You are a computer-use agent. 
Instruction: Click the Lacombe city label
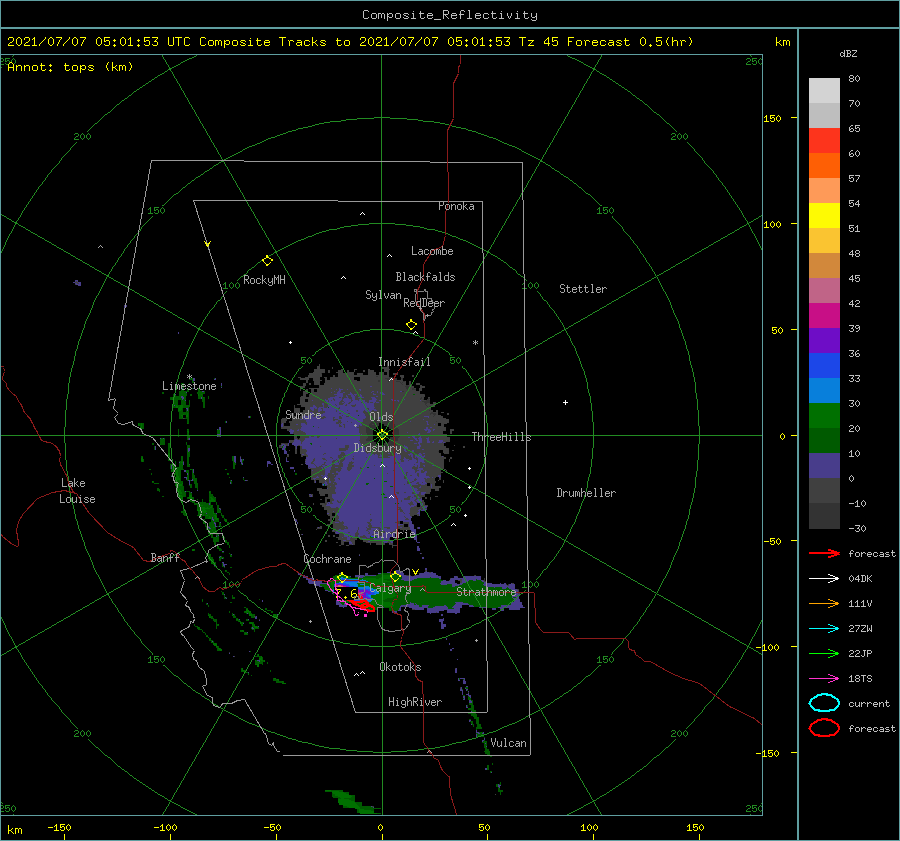432,251
